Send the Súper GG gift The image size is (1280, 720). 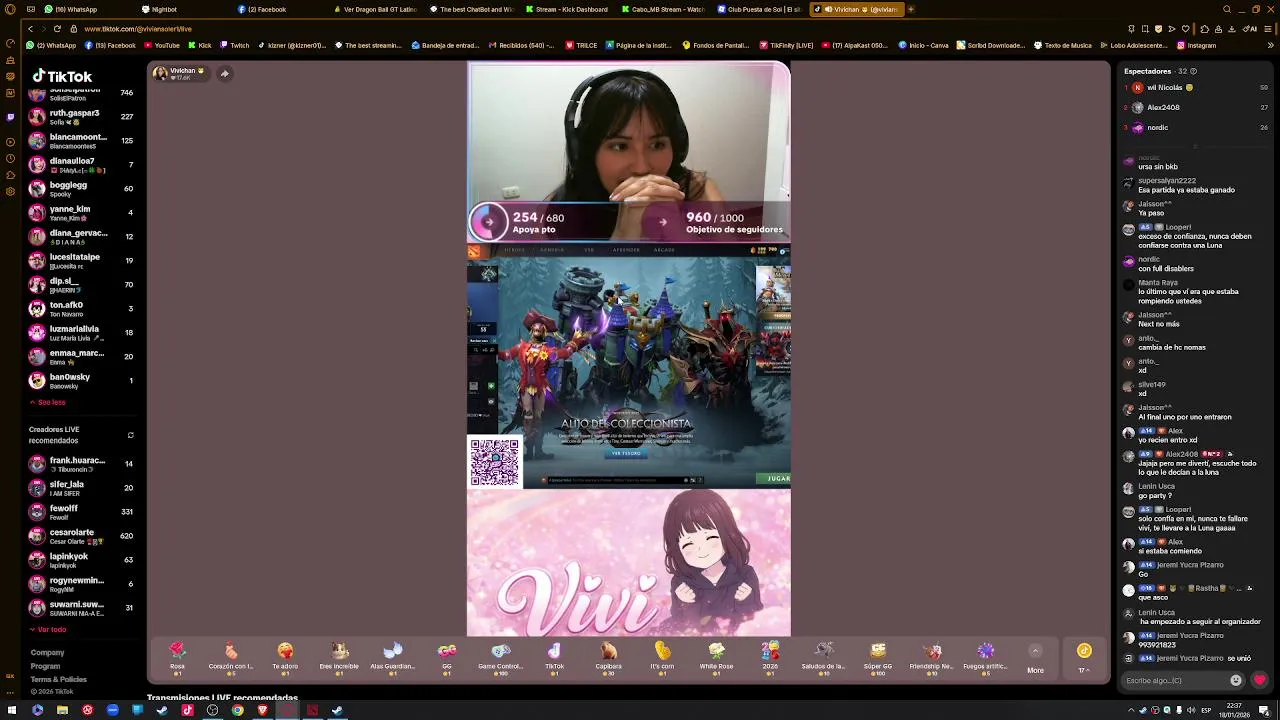point(878,658)
